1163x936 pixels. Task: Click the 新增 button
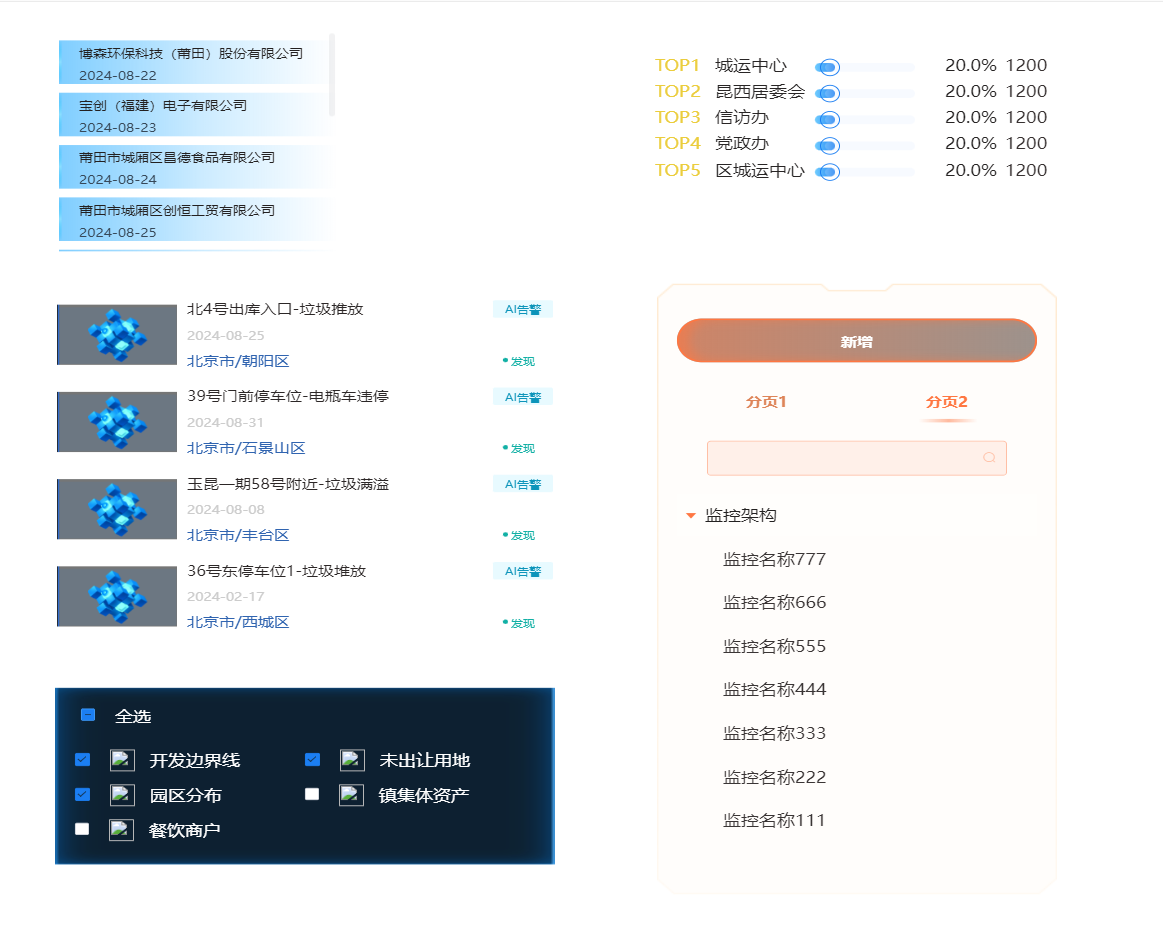(x=856, y=341)
